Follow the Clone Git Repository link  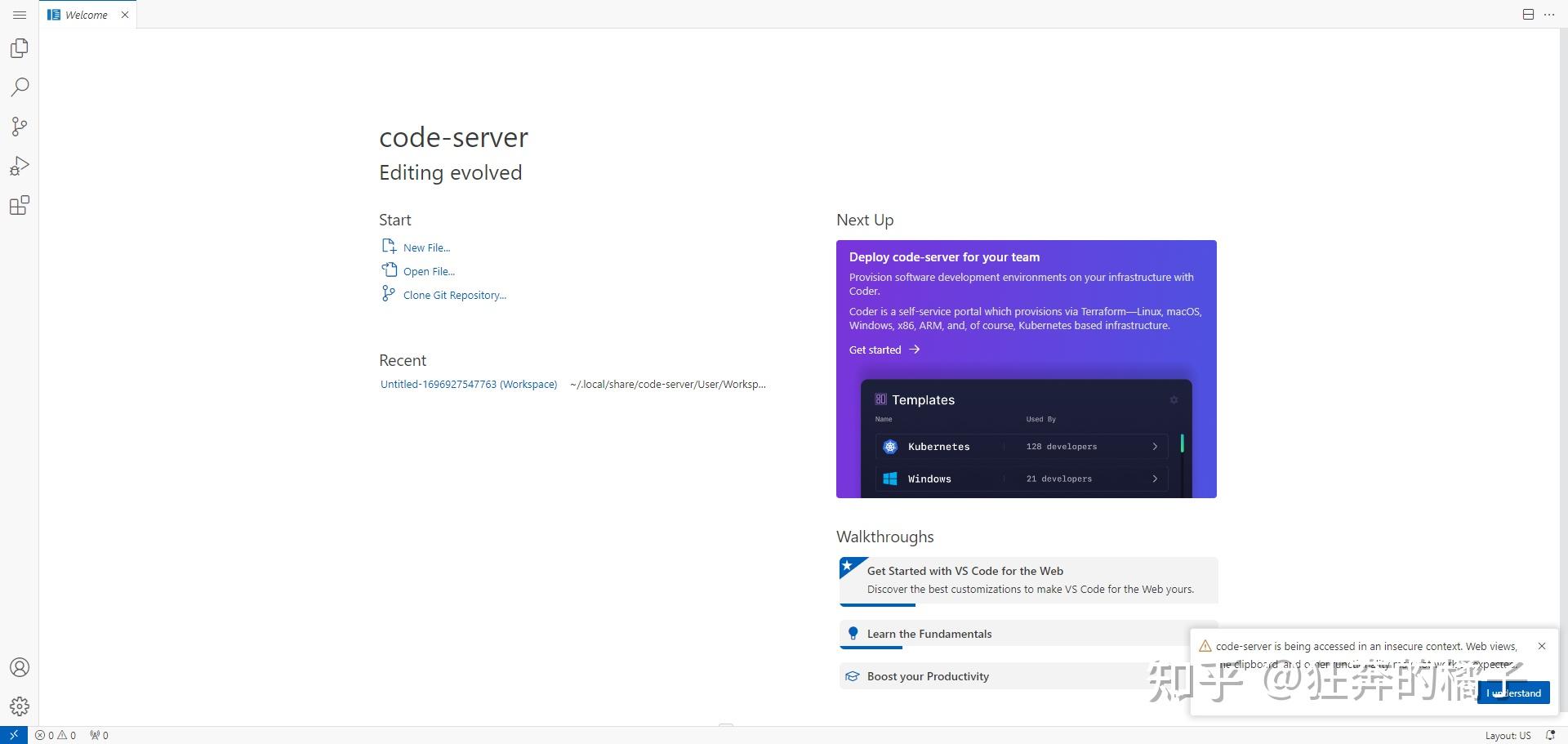click(454, 294)
